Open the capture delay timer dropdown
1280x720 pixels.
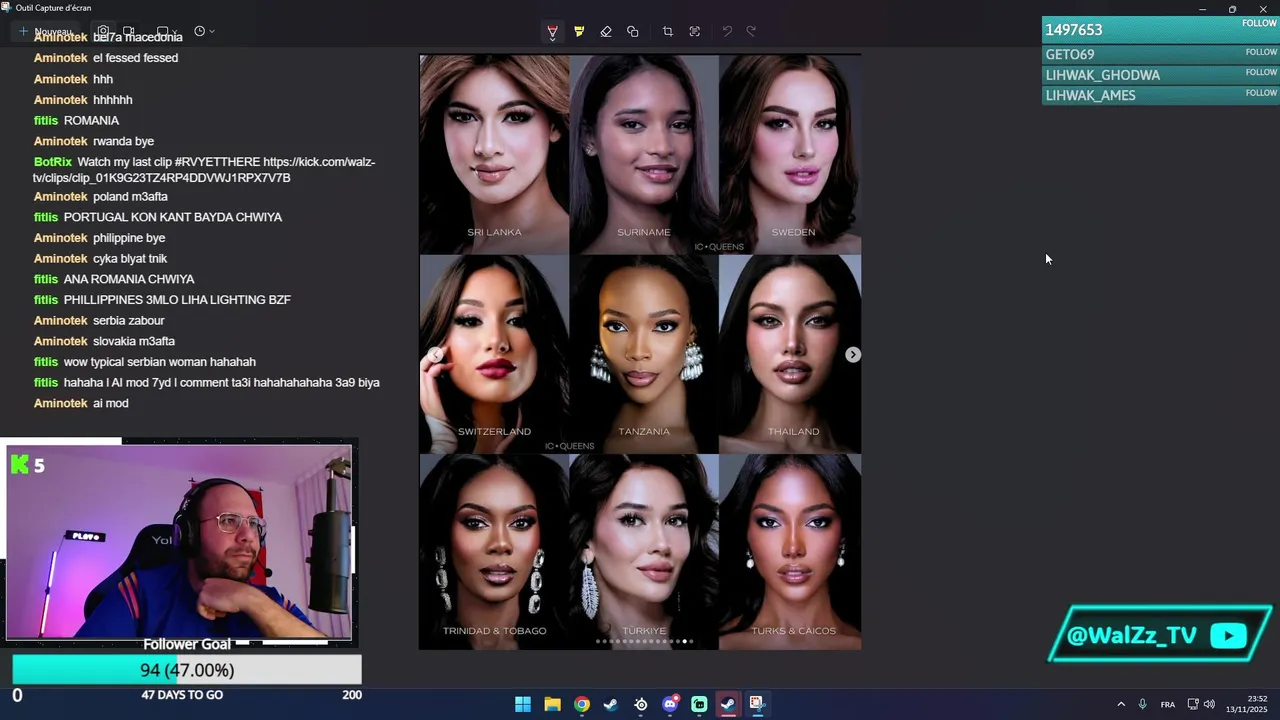204,32
